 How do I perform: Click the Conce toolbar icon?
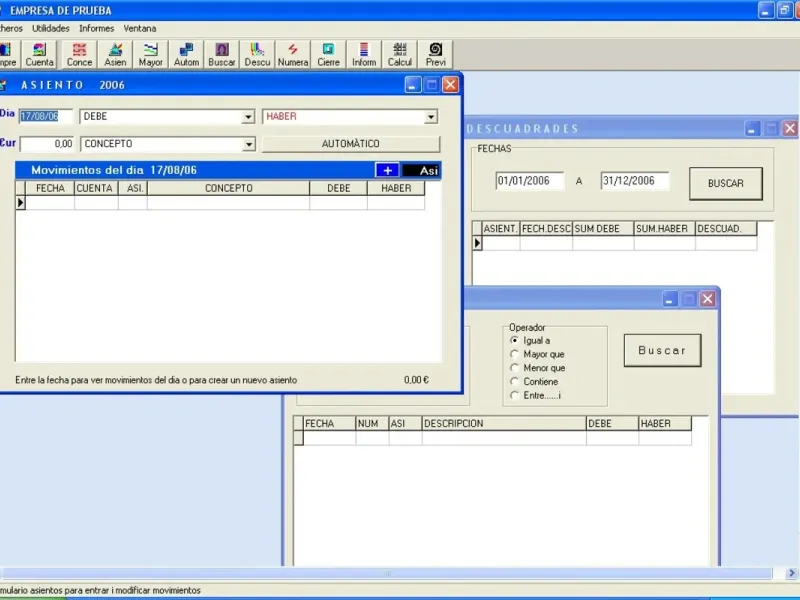(x=79, y=54)
